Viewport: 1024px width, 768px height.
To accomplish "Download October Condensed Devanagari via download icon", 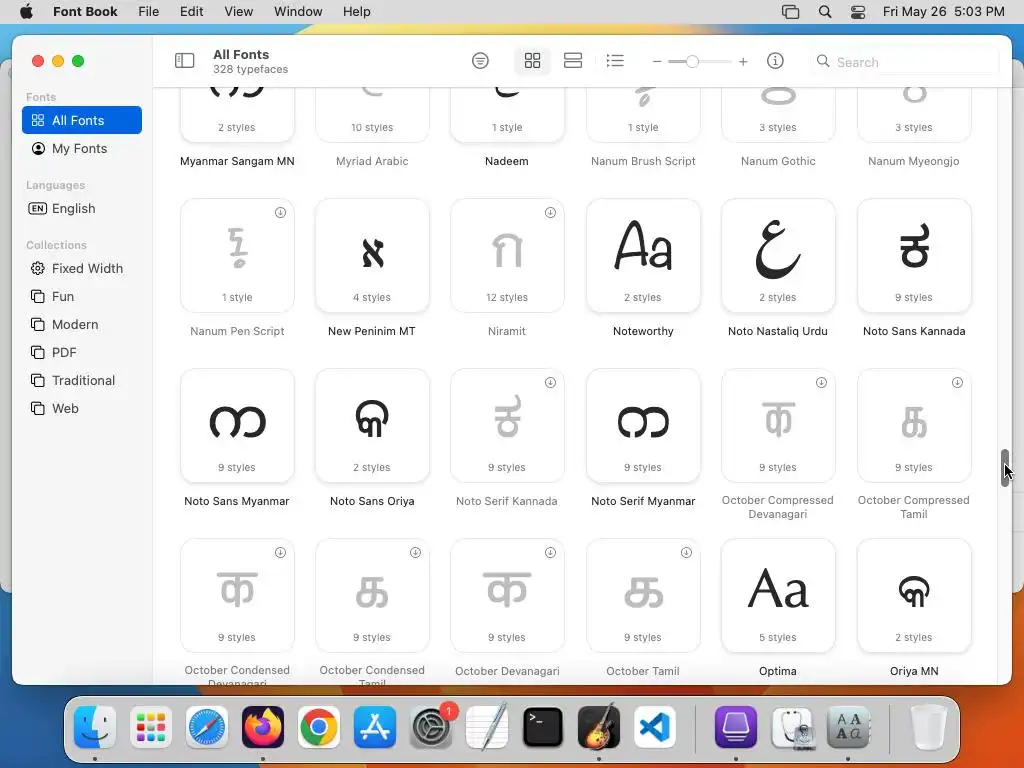I will (280, 552).
